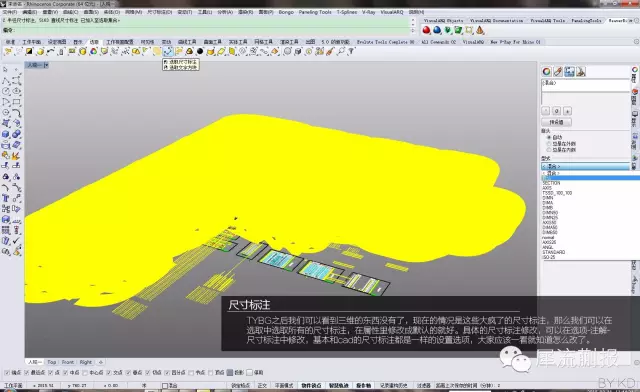Click the red sphere icon in the top toolbar
Screen dimensions: 640x392
pos(426,30)
